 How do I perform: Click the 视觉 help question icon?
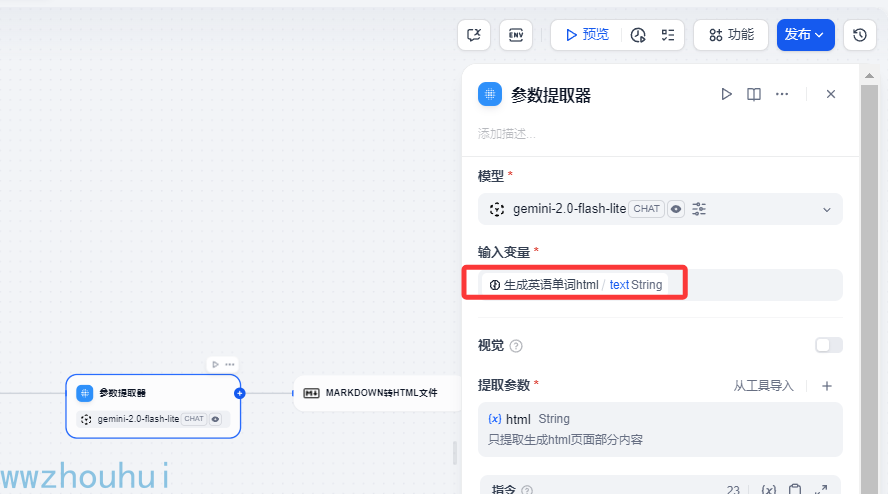516,346
